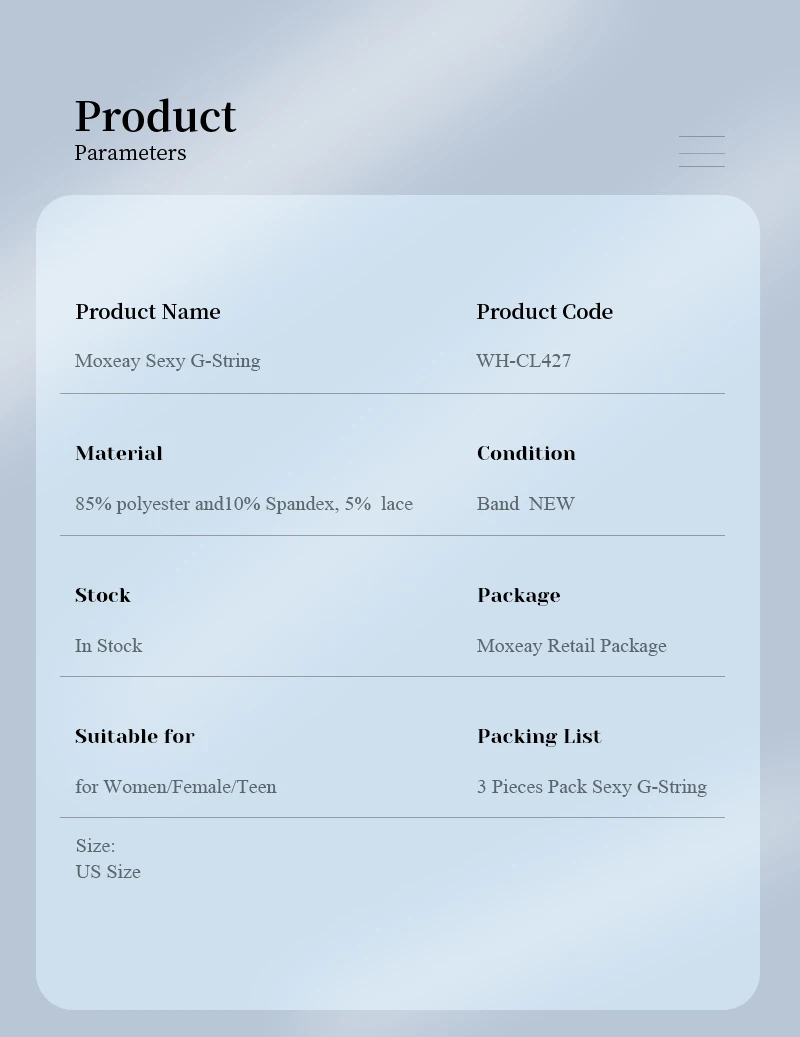Click the 3 Pieces Pack value
The image size is (800, 1037).
591,787
